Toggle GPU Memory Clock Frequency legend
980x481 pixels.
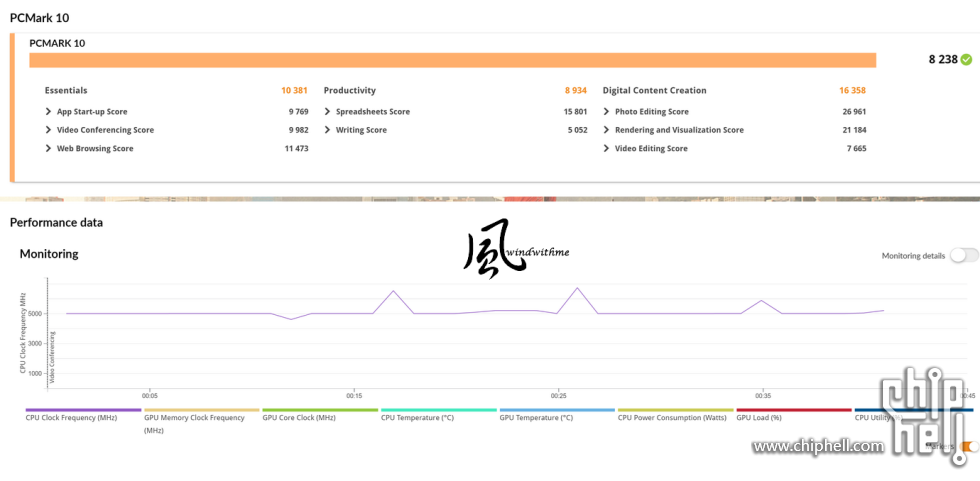point(202,422)
